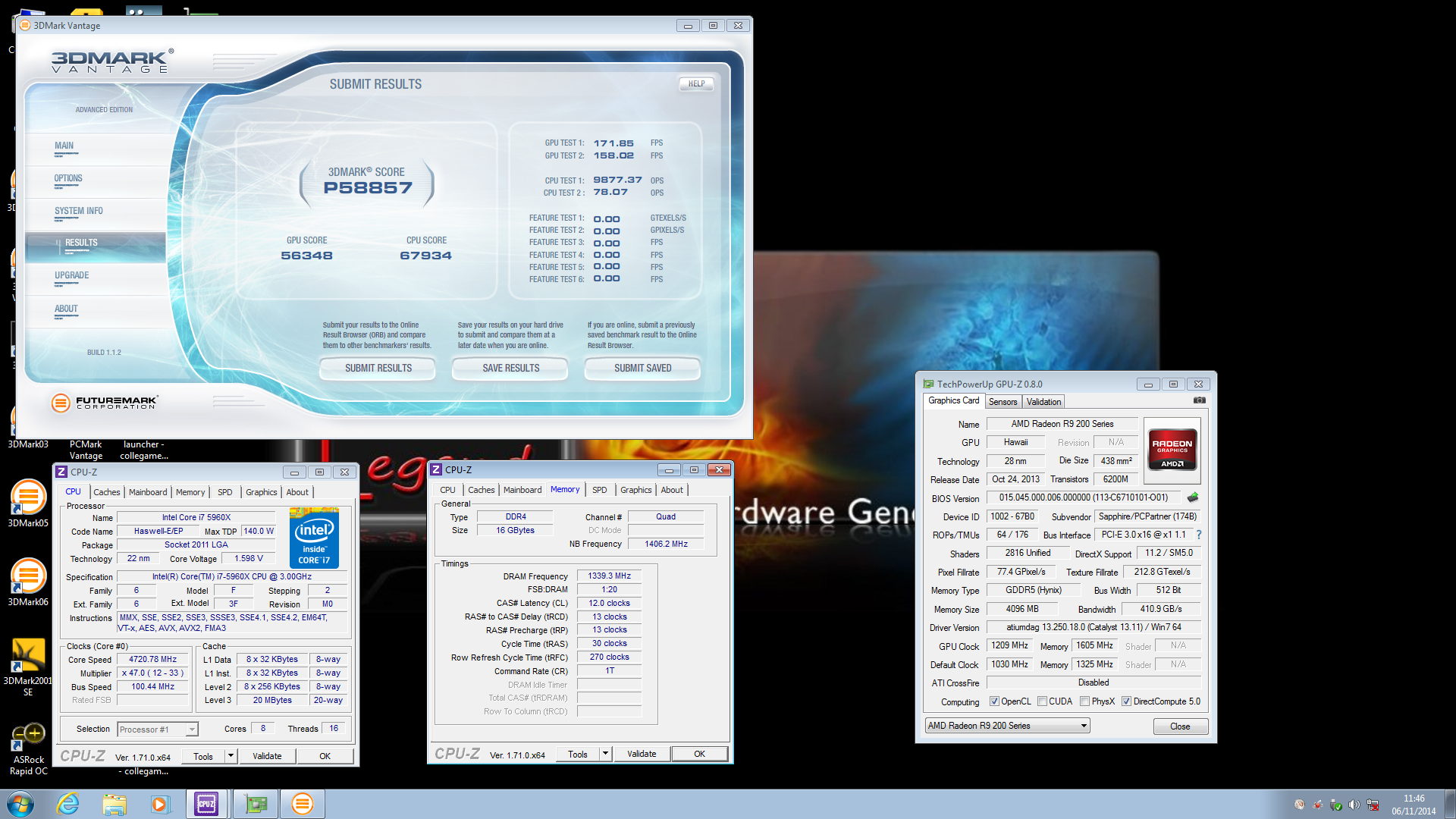Screen dimensions: 1456x819
Task: Click the HELP button in 3DMark Vantage
Action: point(696,84)
